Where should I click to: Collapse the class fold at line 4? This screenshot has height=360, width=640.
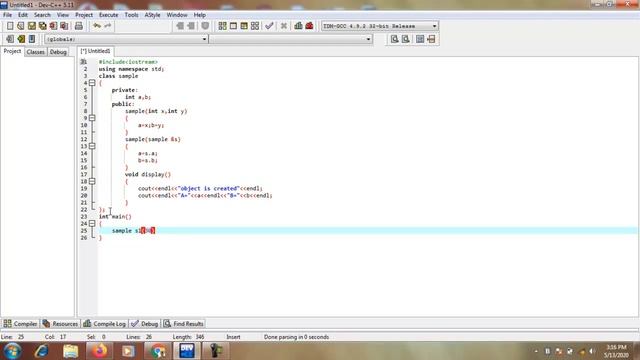coord(92,83)
